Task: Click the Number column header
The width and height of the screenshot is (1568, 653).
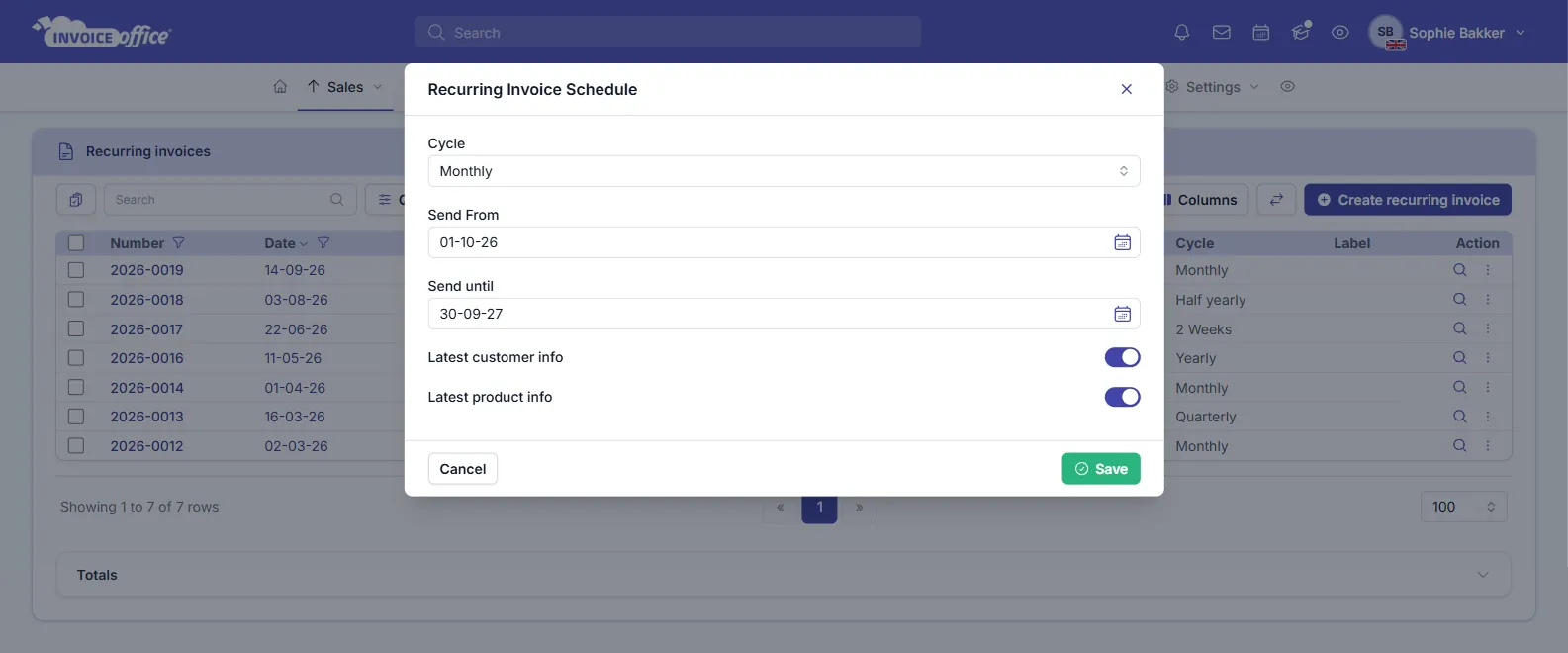Action: pyautogui.click(x=137, y=243)
